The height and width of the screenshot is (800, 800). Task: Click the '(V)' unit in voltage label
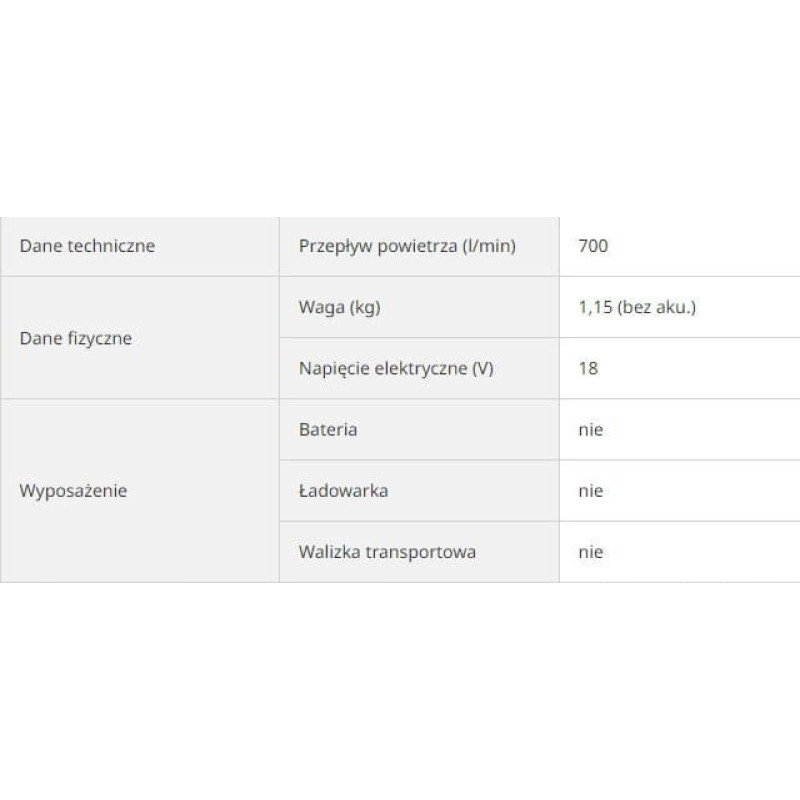pyautogui.click(x=481, y=368)
